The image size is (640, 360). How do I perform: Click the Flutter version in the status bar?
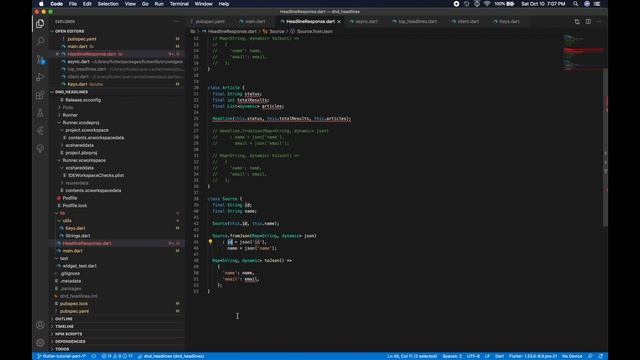coord(533,356)
